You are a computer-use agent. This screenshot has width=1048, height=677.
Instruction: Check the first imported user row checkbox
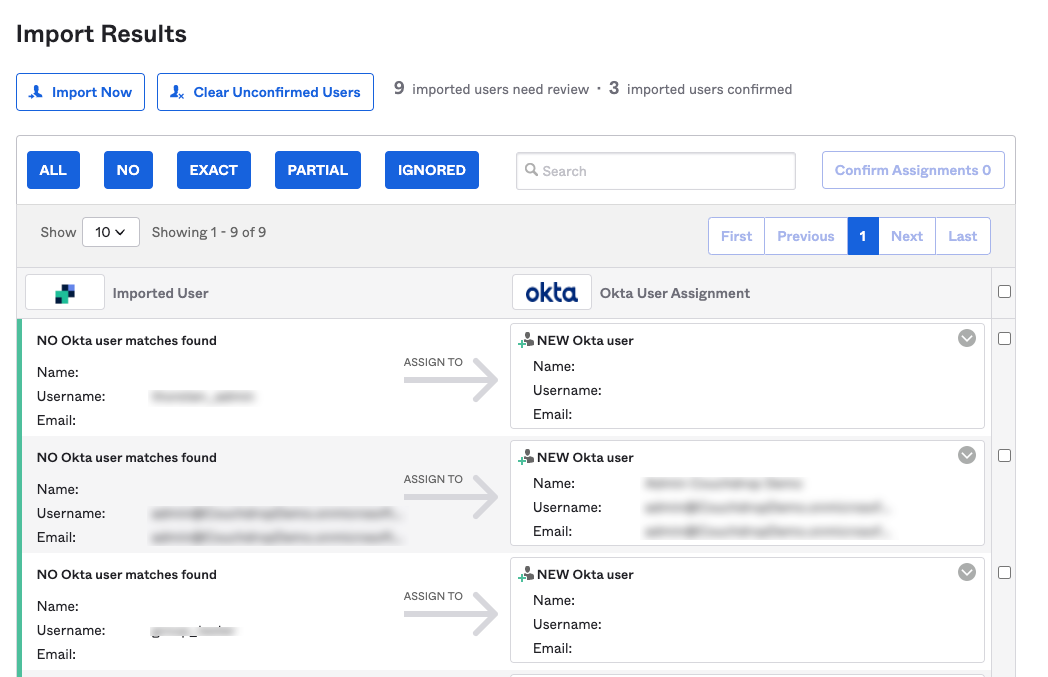coord(1004,339)
